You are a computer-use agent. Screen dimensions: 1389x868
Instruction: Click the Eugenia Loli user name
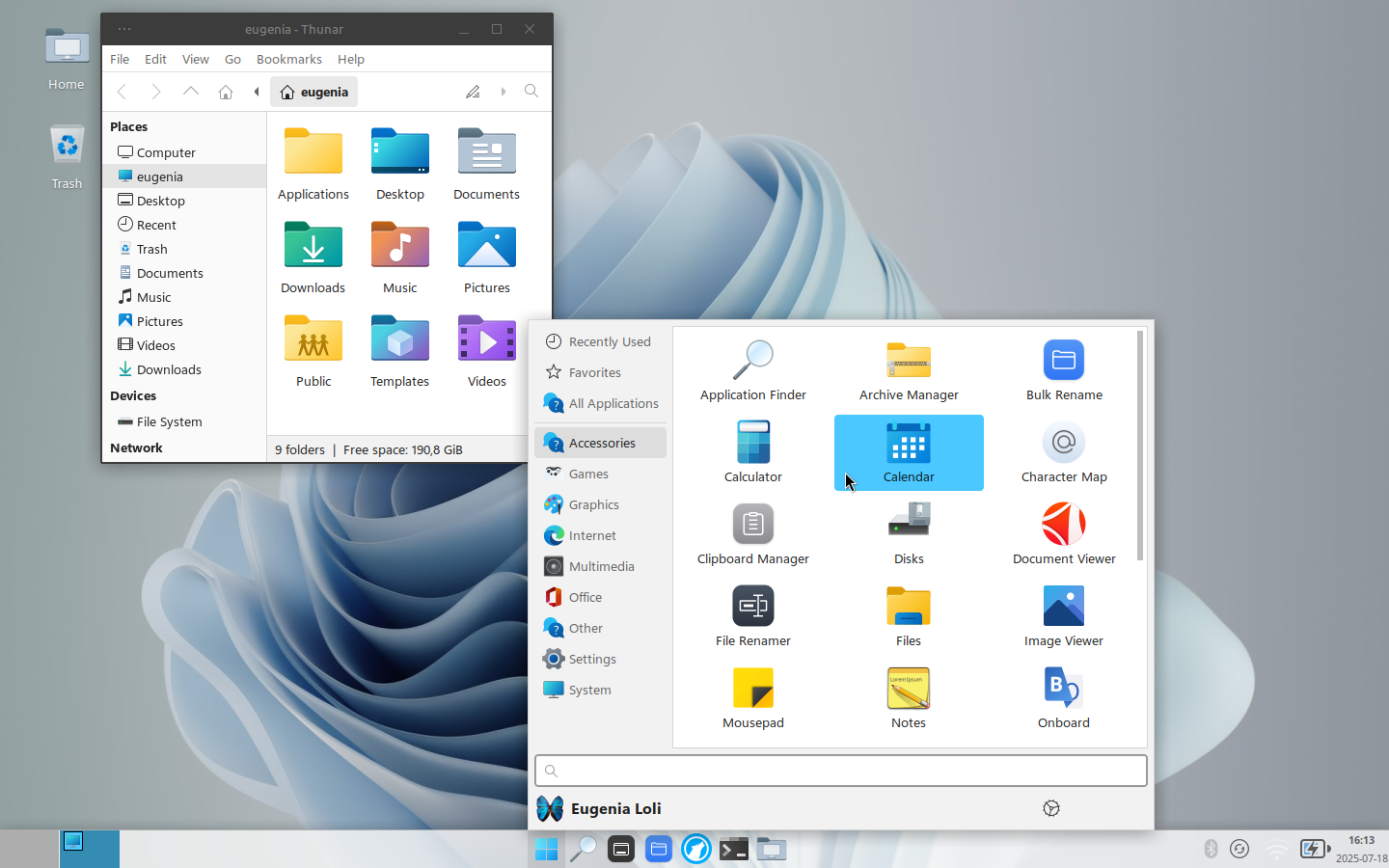pyautogui.click(x=615, y=808)
